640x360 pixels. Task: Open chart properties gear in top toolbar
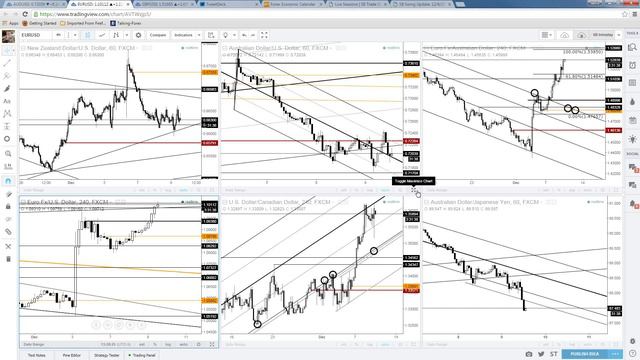[x=138, y=35]
